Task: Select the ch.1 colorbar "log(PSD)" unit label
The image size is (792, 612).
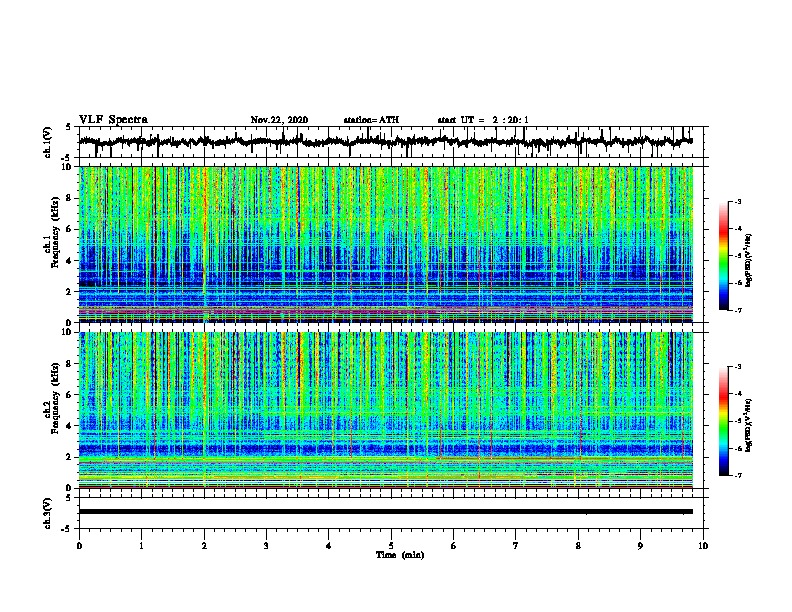Action: pyautogui.click(x=749, y=260)
